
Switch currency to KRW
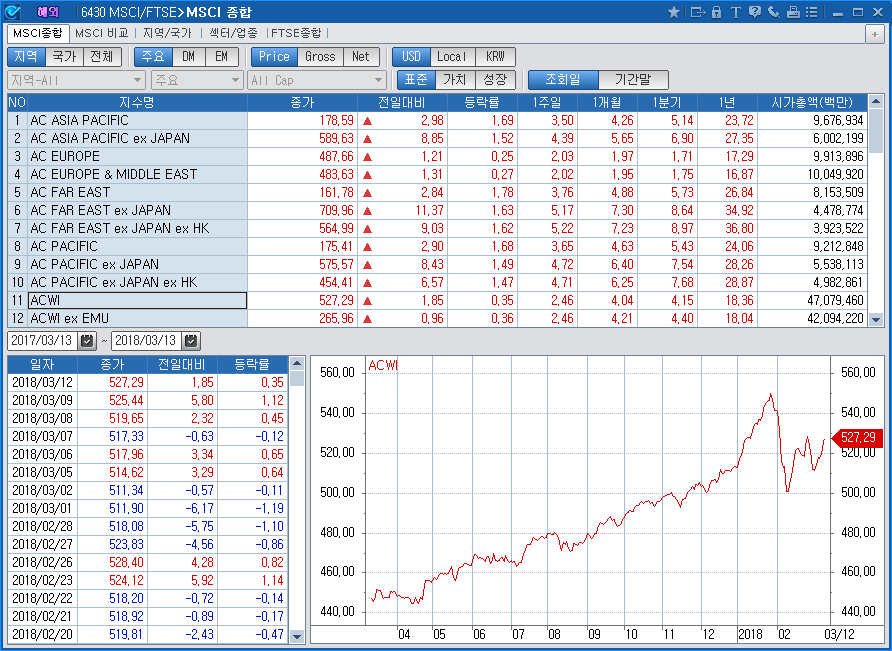(496, 57)
